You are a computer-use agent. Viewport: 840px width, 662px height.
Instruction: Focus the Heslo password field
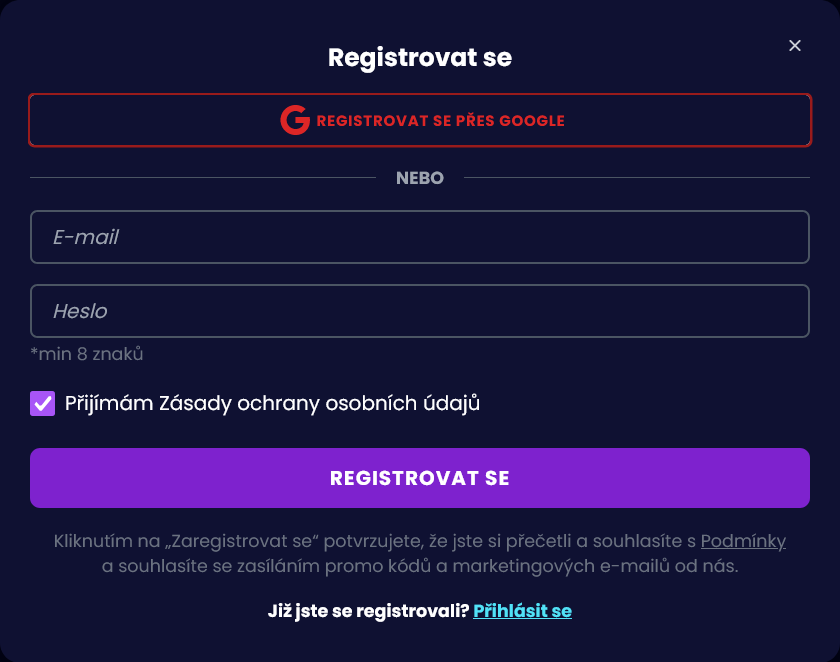[420, 311]
